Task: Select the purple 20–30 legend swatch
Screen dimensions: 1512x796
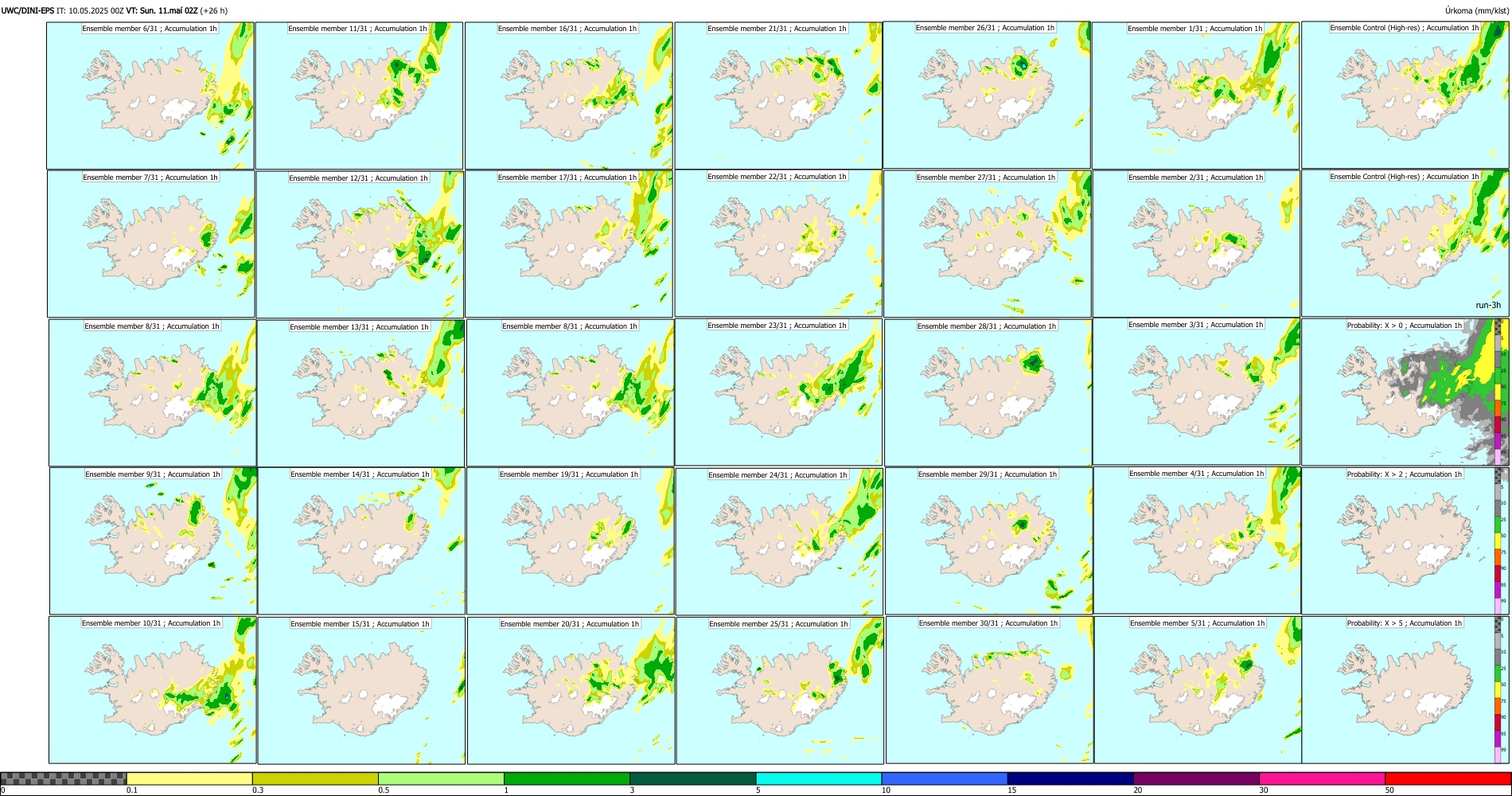Action: [x=1196, y=778]
